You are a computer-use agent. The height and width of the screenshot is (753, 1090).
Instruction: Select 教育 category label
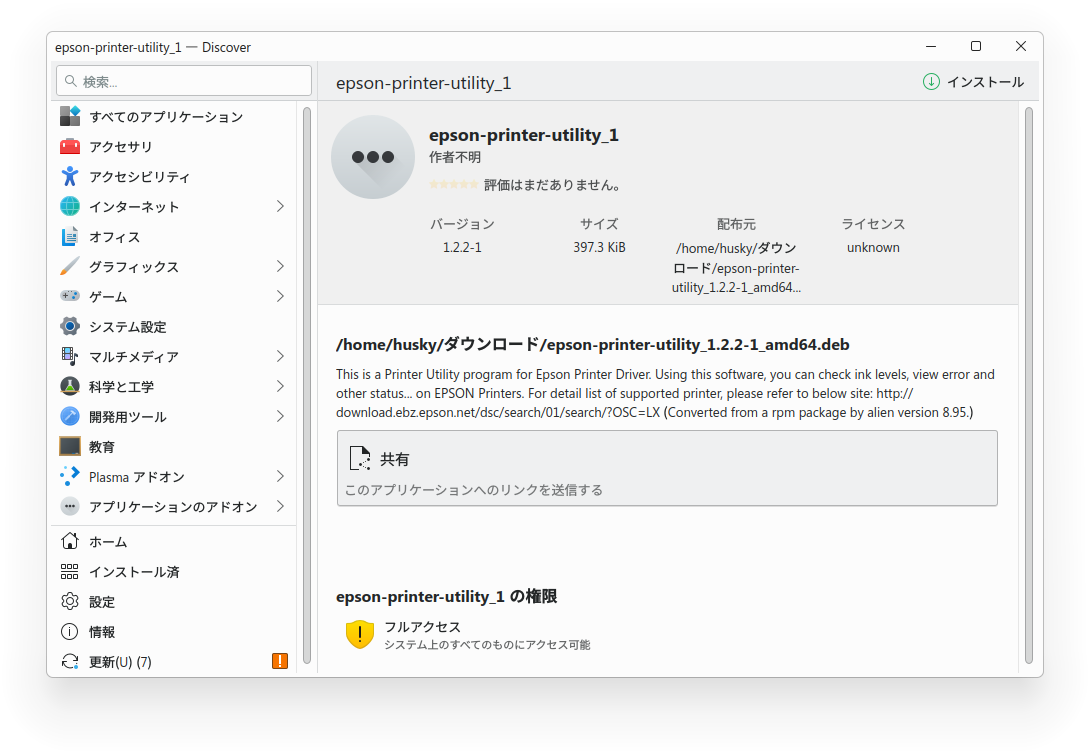(x=101, y=447)
